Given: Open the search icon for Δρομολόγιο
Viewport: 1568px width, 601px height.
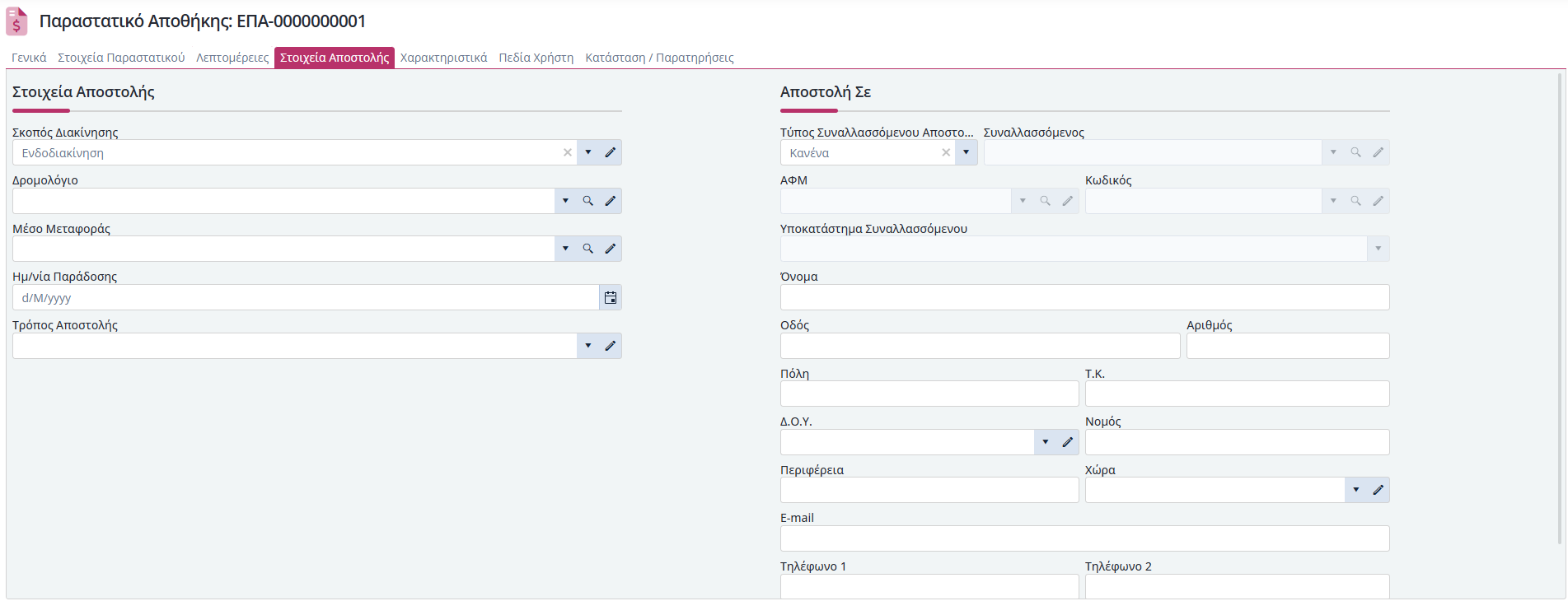Looking at the screenshot, I should pyautogui.click(x=588, y=201).
